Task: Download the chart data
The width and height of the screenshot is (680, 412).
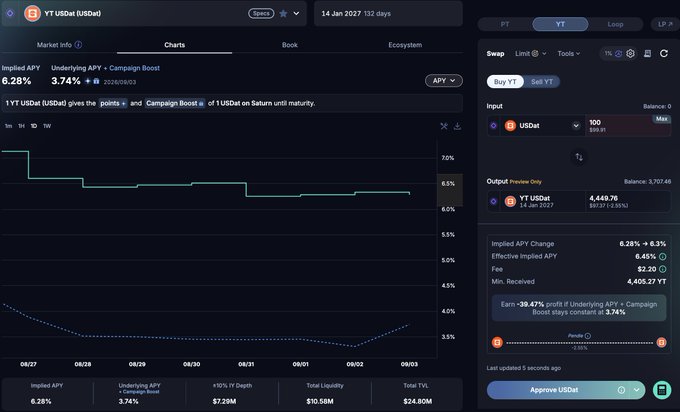Action: point(457,126)
